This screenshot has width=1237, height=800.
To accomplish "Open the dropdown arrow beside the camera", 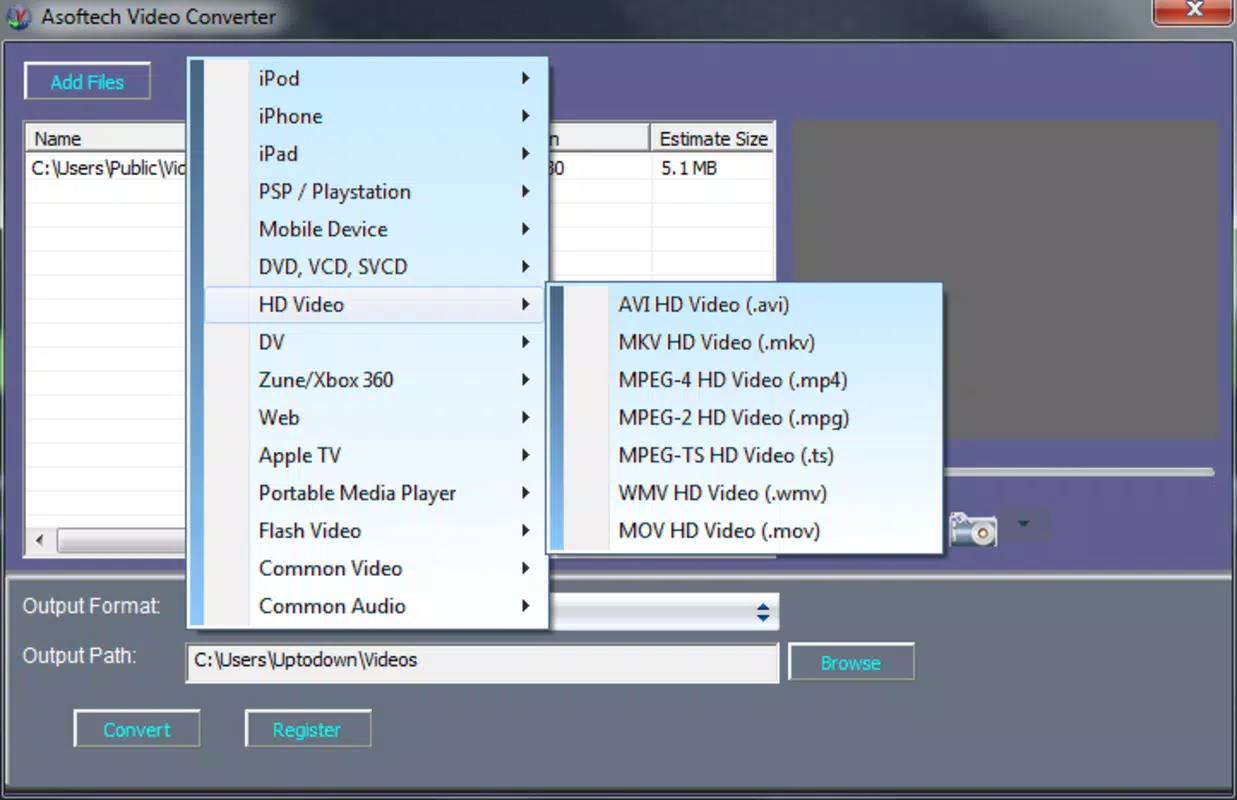I will 1023,524.
